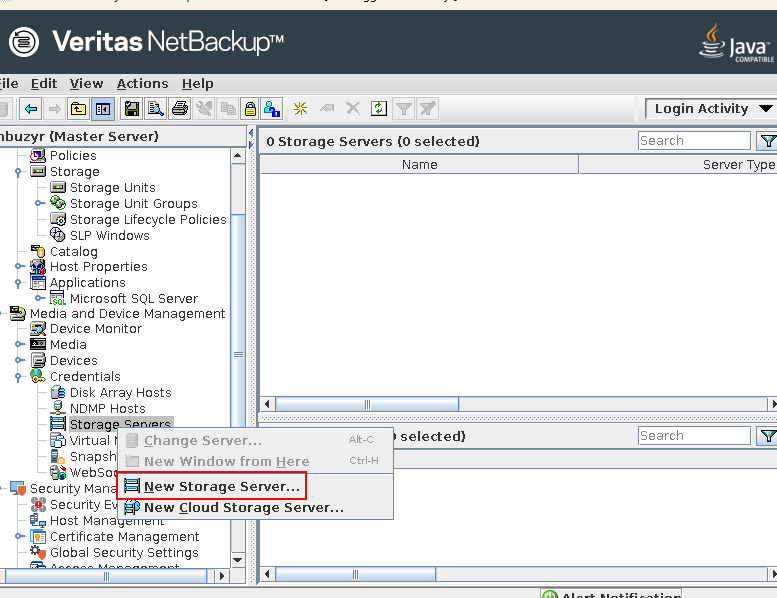The image size is (777, 598).
Task: Open the Login Activity dropdown
Action: 711,109
